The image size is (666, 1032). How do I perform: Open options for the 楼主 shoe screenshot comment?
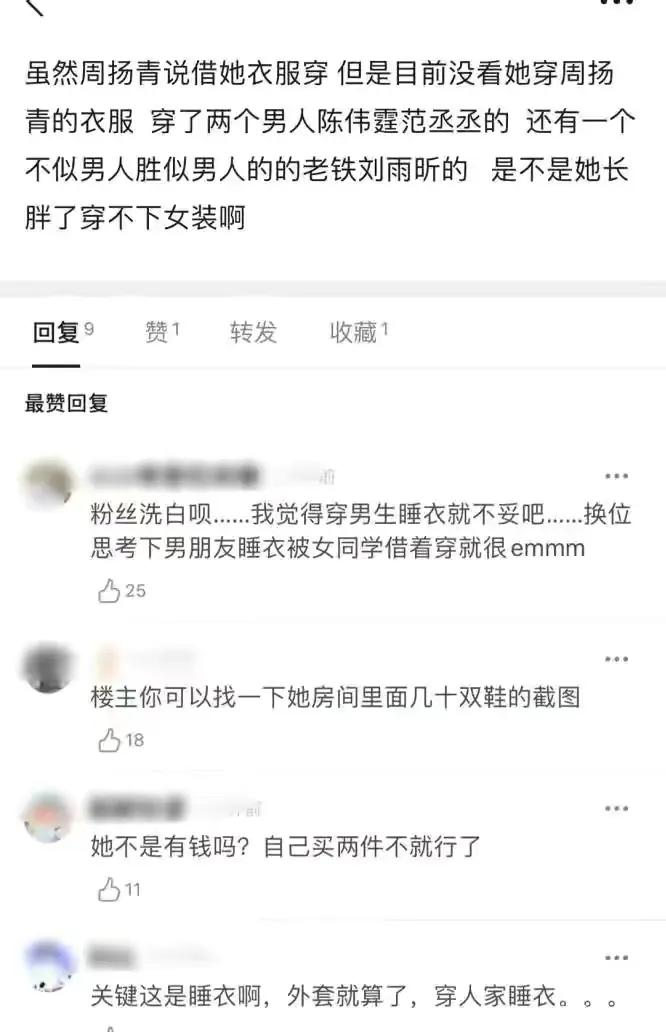click(617, 659)
